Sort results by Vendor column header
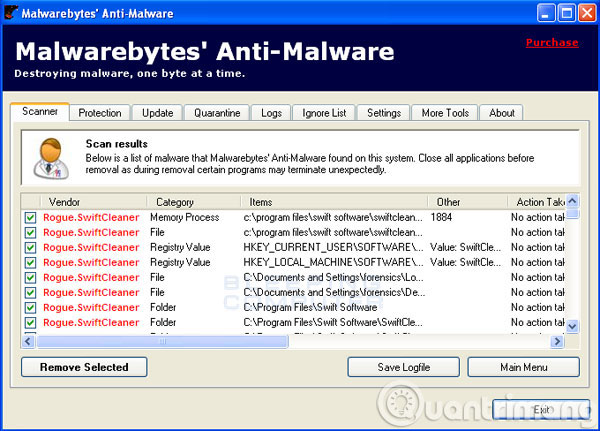The height and width of the screenshot is (431, 600). click(x=64, y=202)
